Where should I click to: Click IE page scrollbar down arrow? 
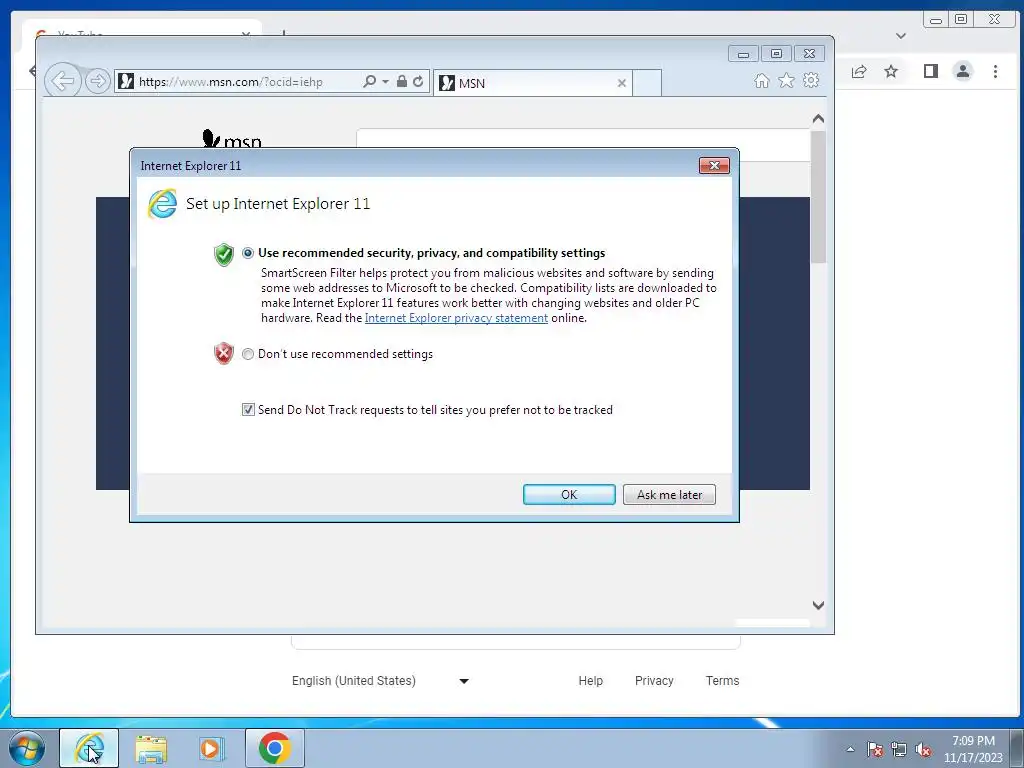pos(818,605)
